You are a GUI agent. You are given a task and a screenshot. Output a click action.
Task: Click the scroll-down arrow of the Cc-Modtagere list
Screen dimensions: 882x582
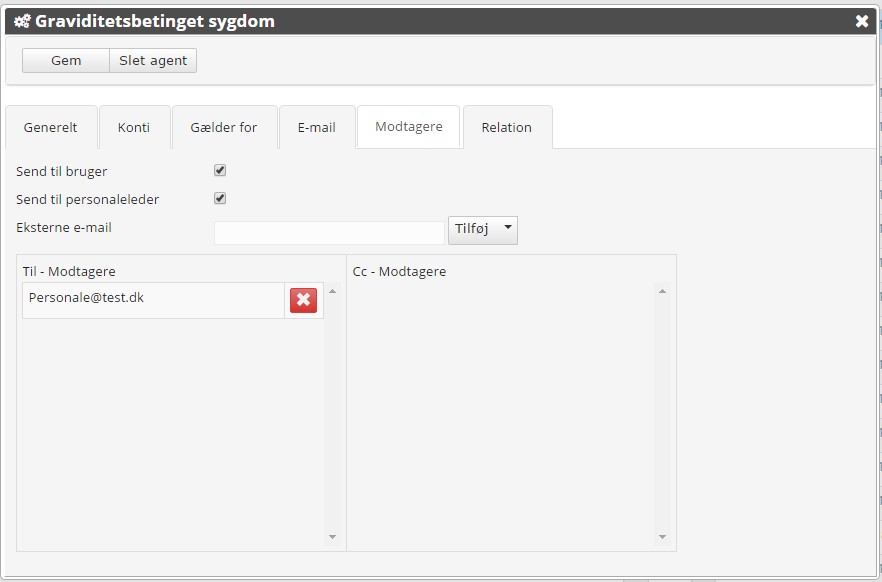(x=662, y=537)
